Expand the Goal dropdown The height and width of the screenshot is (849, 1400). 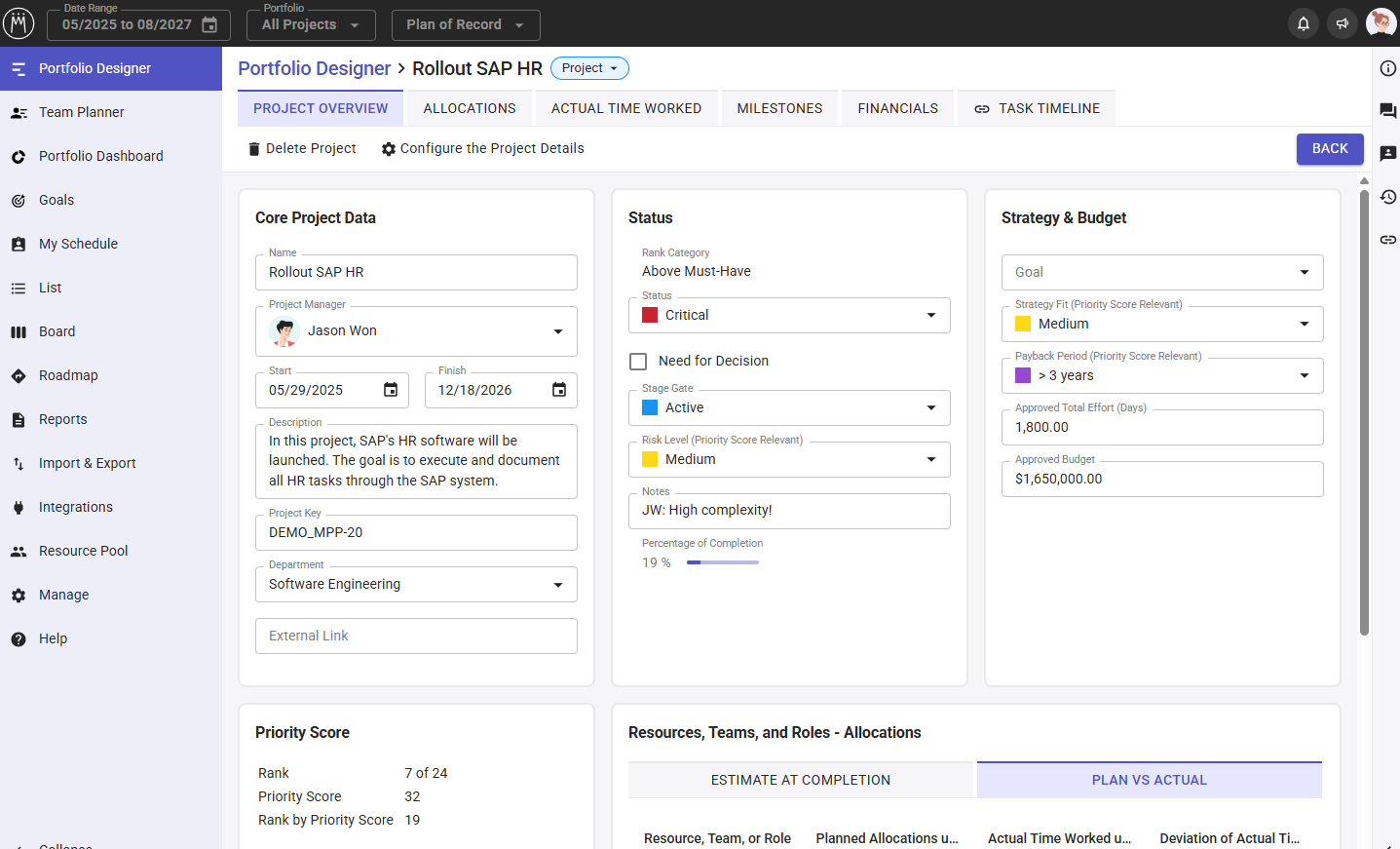tap(1304, 272)
